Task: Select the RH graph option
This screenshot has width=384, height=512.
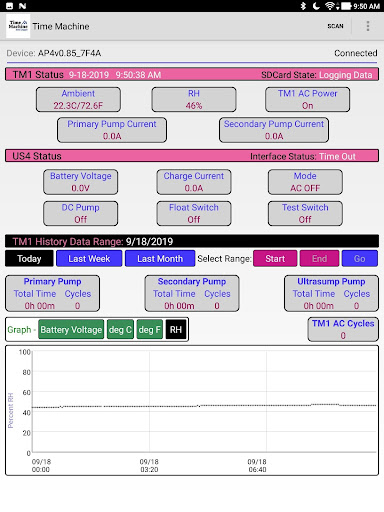Action: (x=176, y=329)
